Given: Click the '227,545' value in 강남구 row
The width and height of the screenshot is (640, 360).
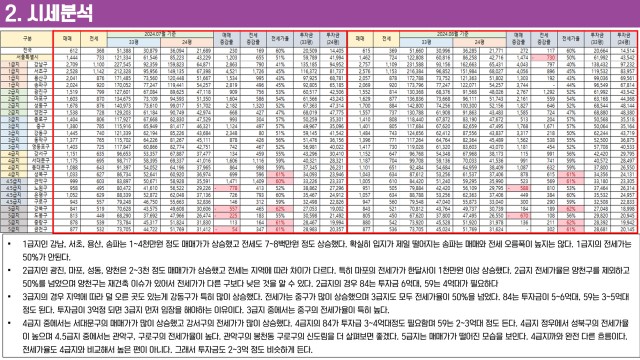Looking at the screenshot, I should [123, 64].
